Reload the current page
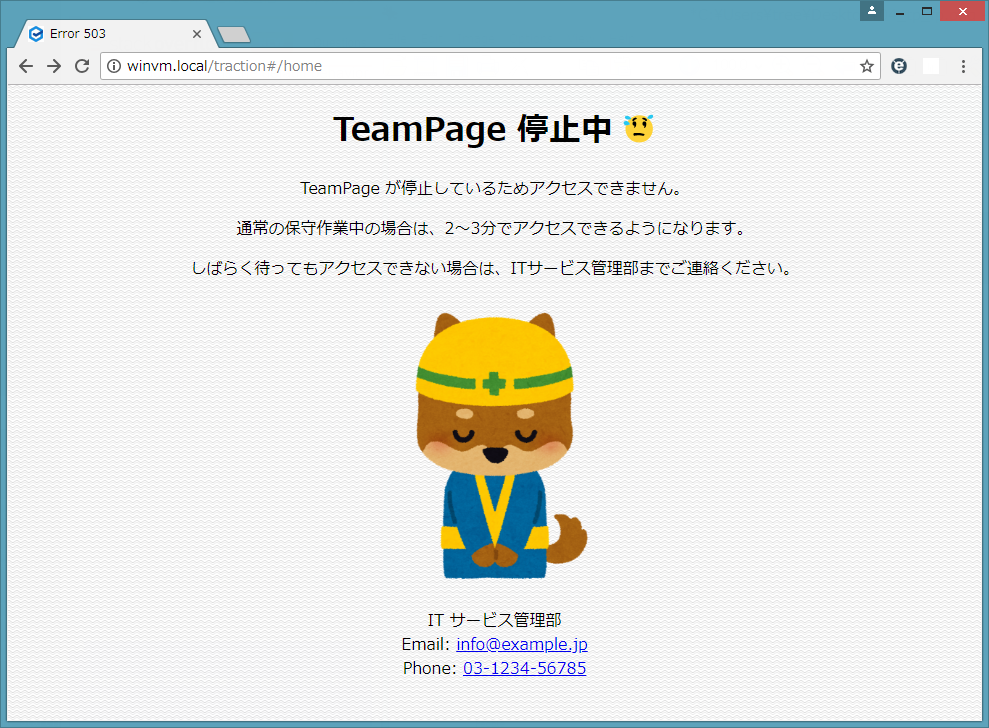Image resolution: width=989 pixels, height=728 pixels. tap(82, 66)
